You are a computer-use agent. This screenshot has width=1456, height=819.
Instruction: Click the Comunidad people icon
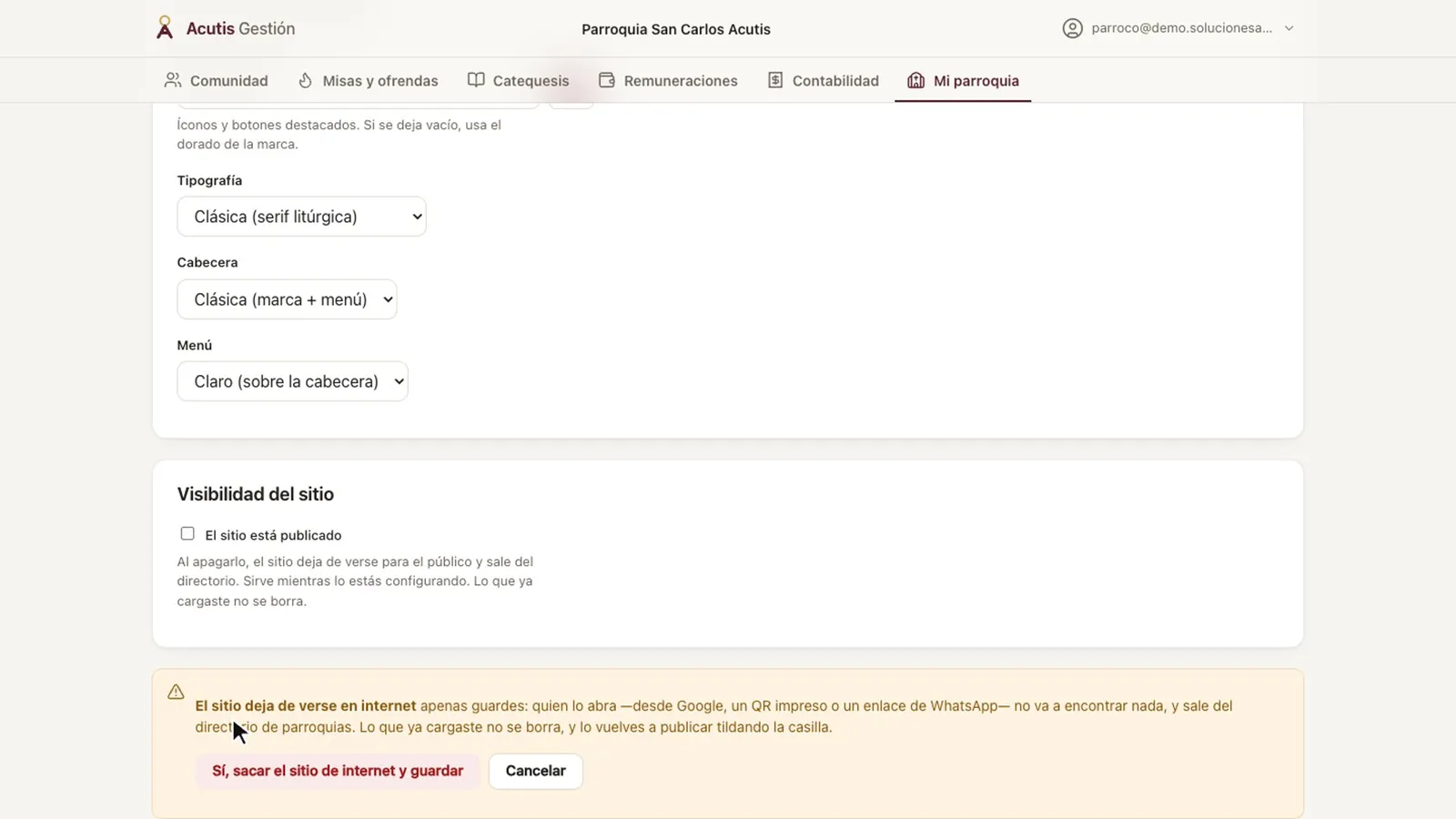(x=172, y=80)
